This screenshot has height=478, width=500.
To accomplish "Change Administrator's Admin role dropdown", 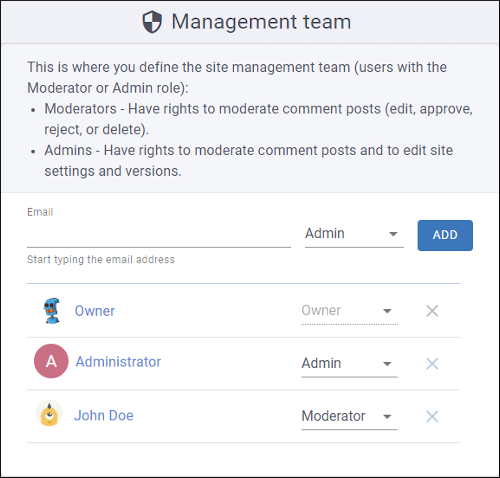I will 349,363.
